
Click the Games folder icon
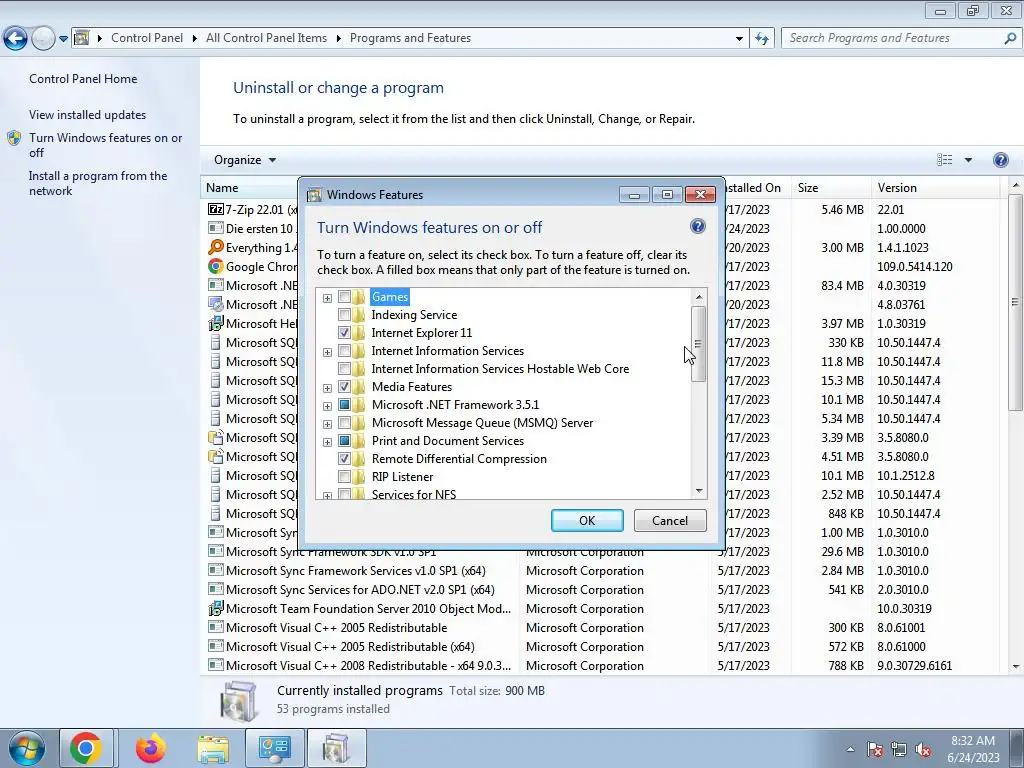359,297
